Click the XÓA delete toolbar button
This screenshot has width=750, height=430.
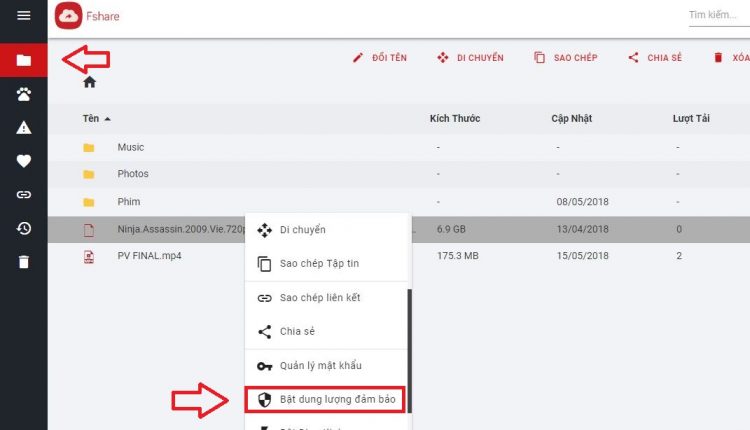(732, 58)
